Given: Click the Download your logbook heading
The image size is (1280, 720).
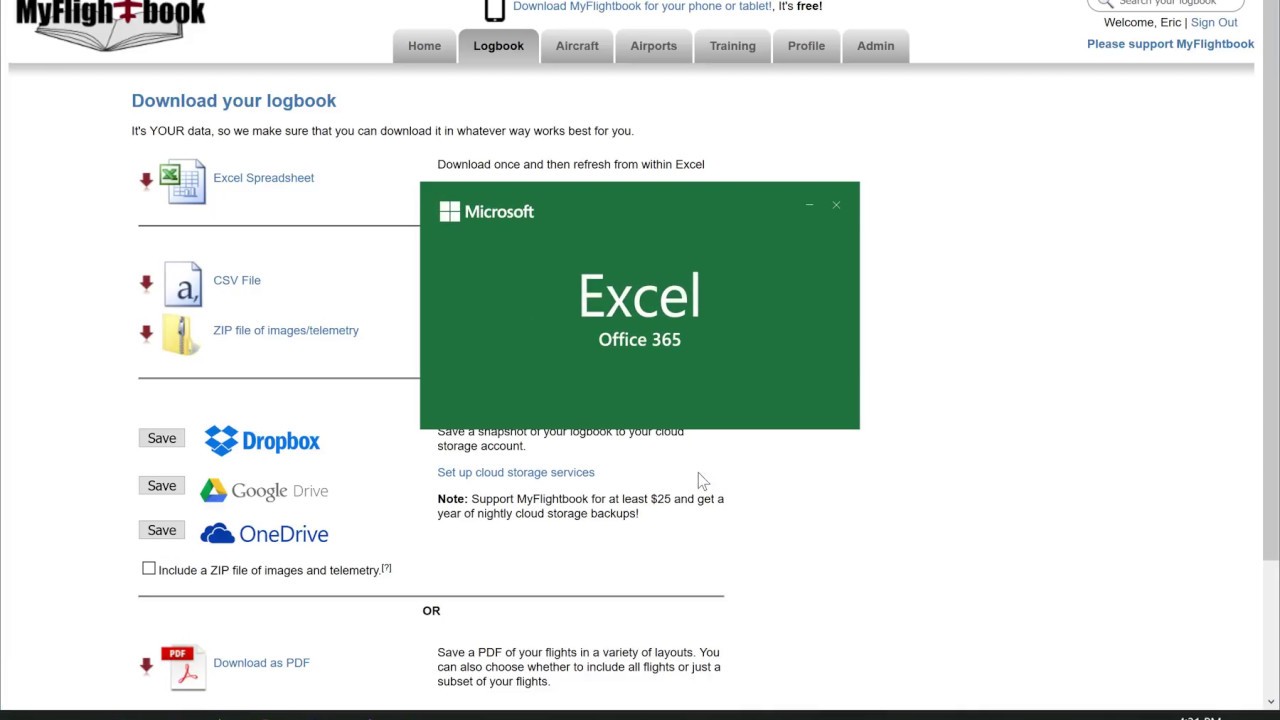Looking at the screenshot, I should pos(233,101).
